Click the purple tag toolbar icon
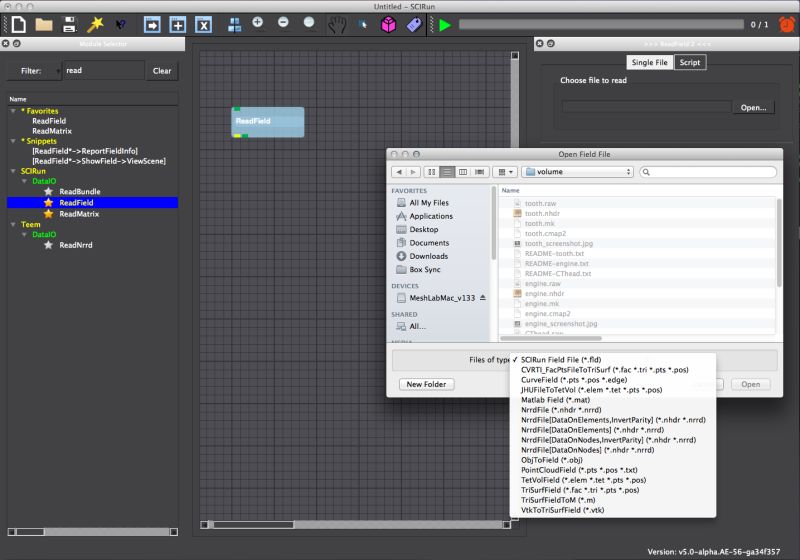The height and width of the screenshot is (560, 800). tap(414, 24)
